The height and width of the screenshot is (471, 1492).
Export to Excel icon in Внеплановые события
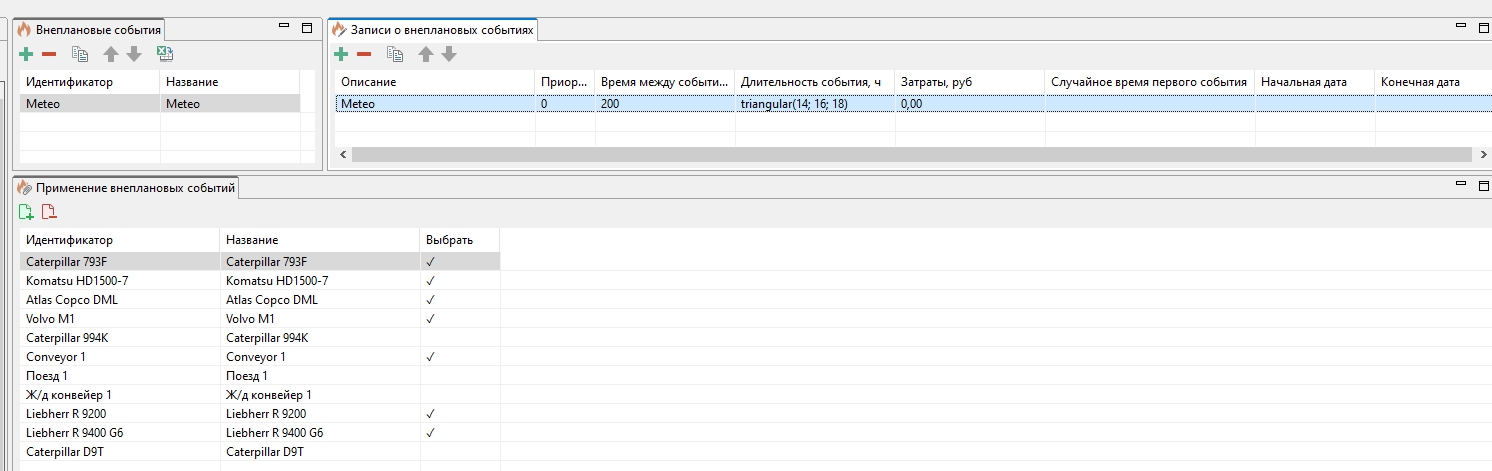[x=166, y=54]
